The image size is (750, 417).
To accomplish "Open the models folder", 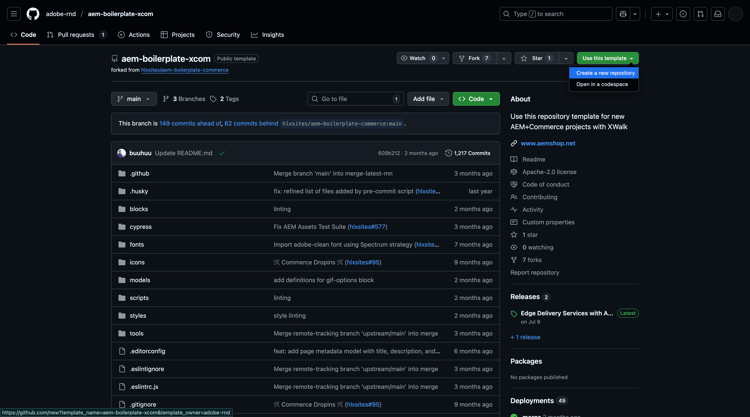I will [140, 280].
